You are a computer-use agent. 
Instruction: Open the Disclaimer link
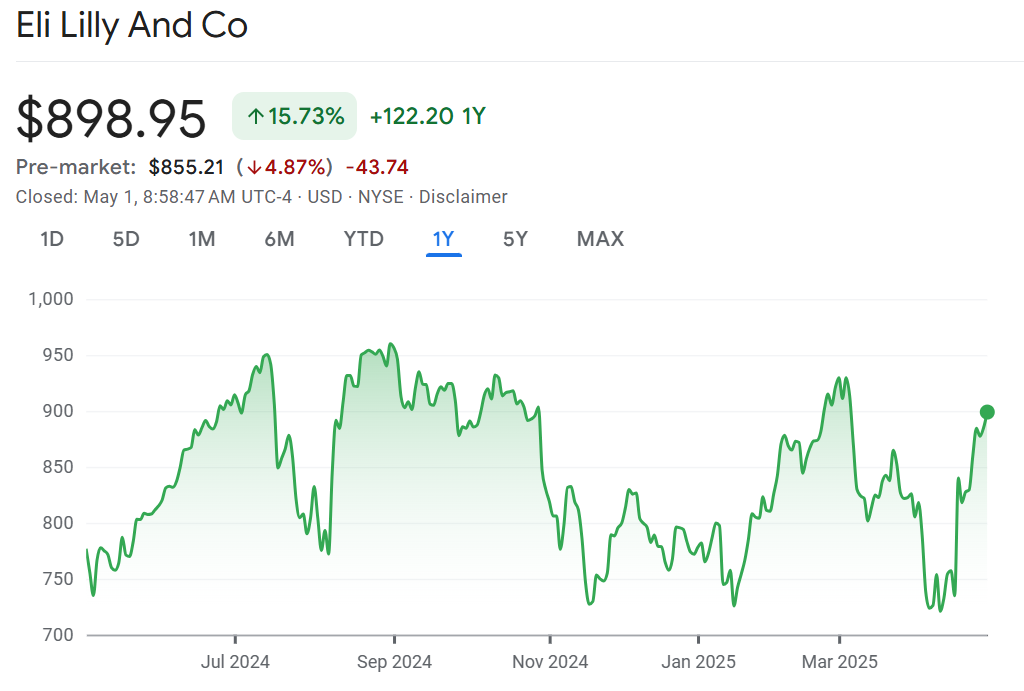click(x=463, y=197)
